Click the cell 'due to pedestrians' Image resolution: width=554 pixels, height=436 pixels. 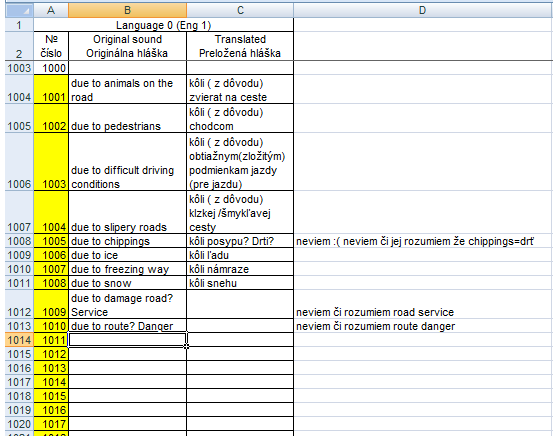[x=127, y=118]
